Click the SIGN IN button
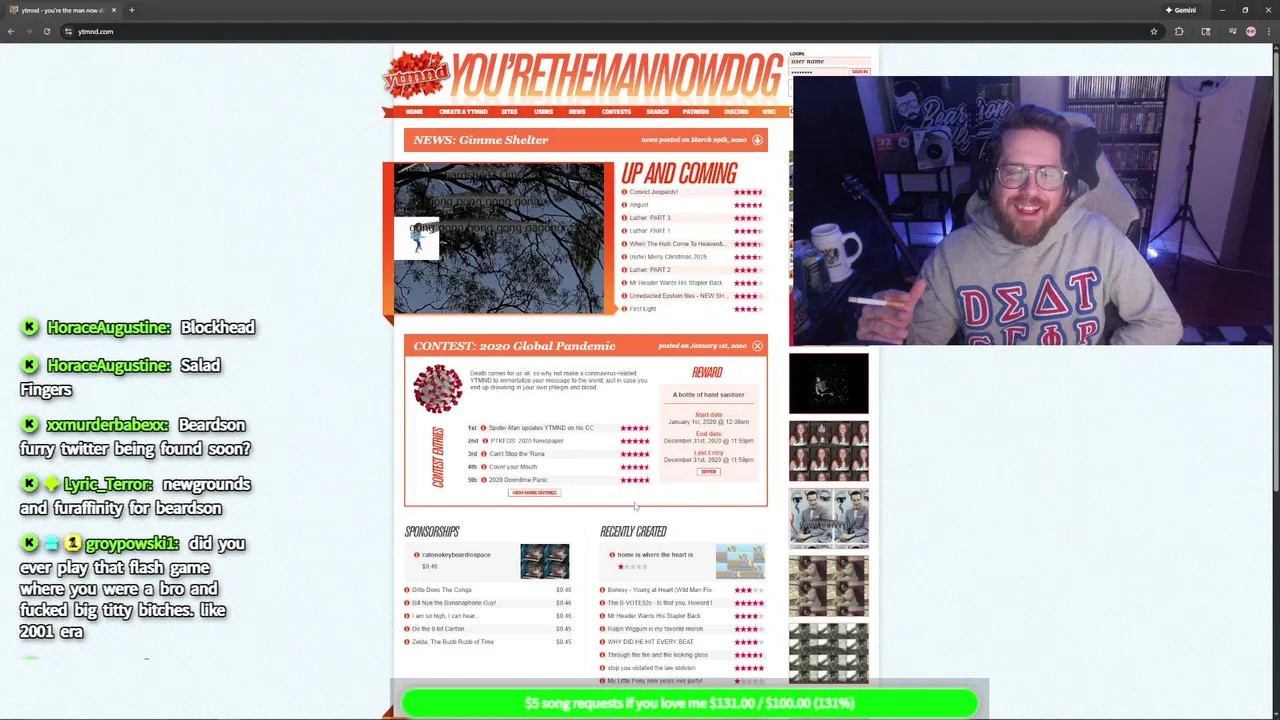 859,72
